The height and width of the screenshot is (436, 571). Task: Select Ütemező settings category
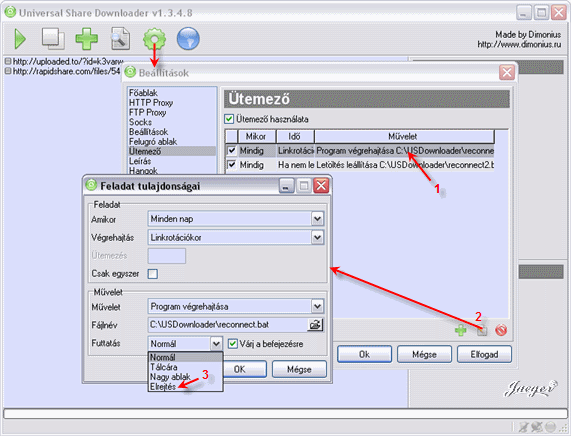coord(172,151)
